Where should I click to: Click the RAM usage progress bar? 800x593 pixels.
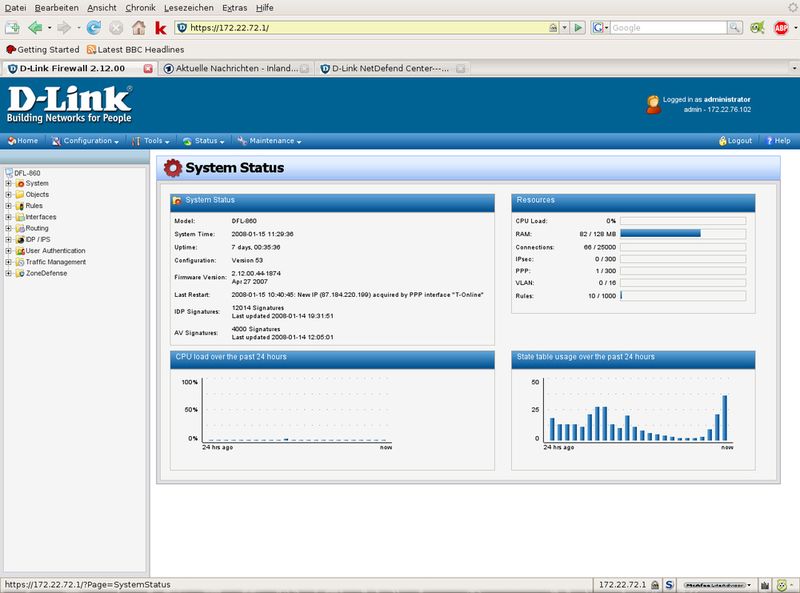tap(682, 233)
